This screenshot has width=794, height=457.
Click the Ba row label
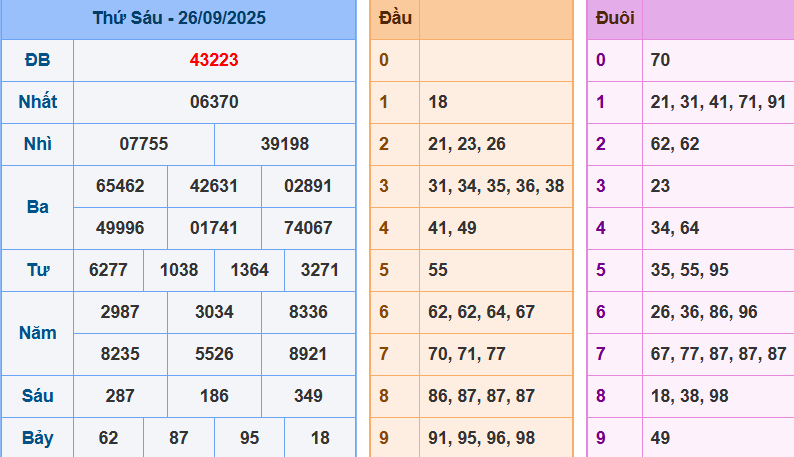(37, 207)
